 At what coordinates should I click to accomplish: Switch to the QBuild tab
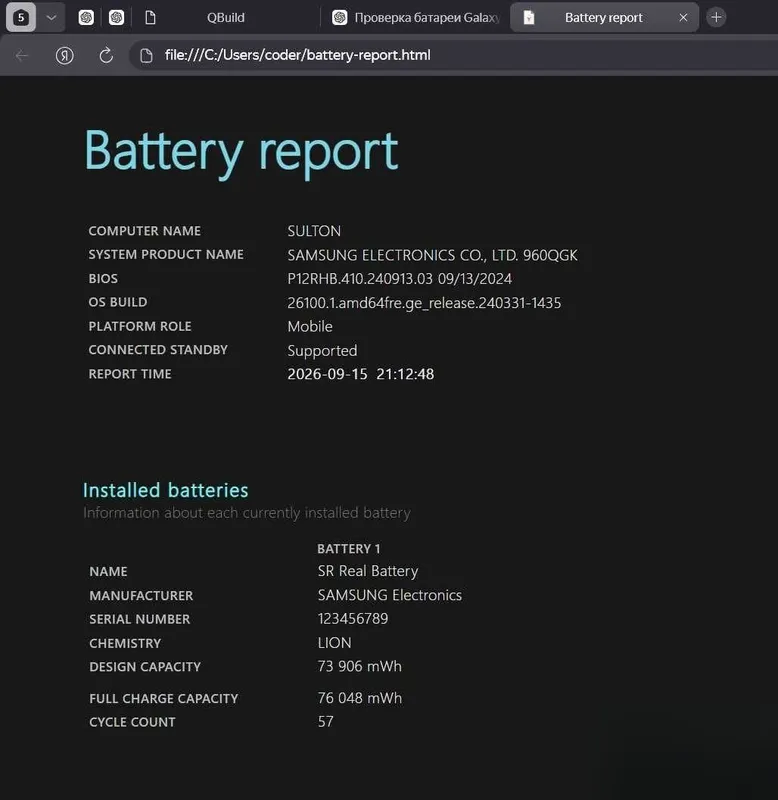[x=226, y=17]
